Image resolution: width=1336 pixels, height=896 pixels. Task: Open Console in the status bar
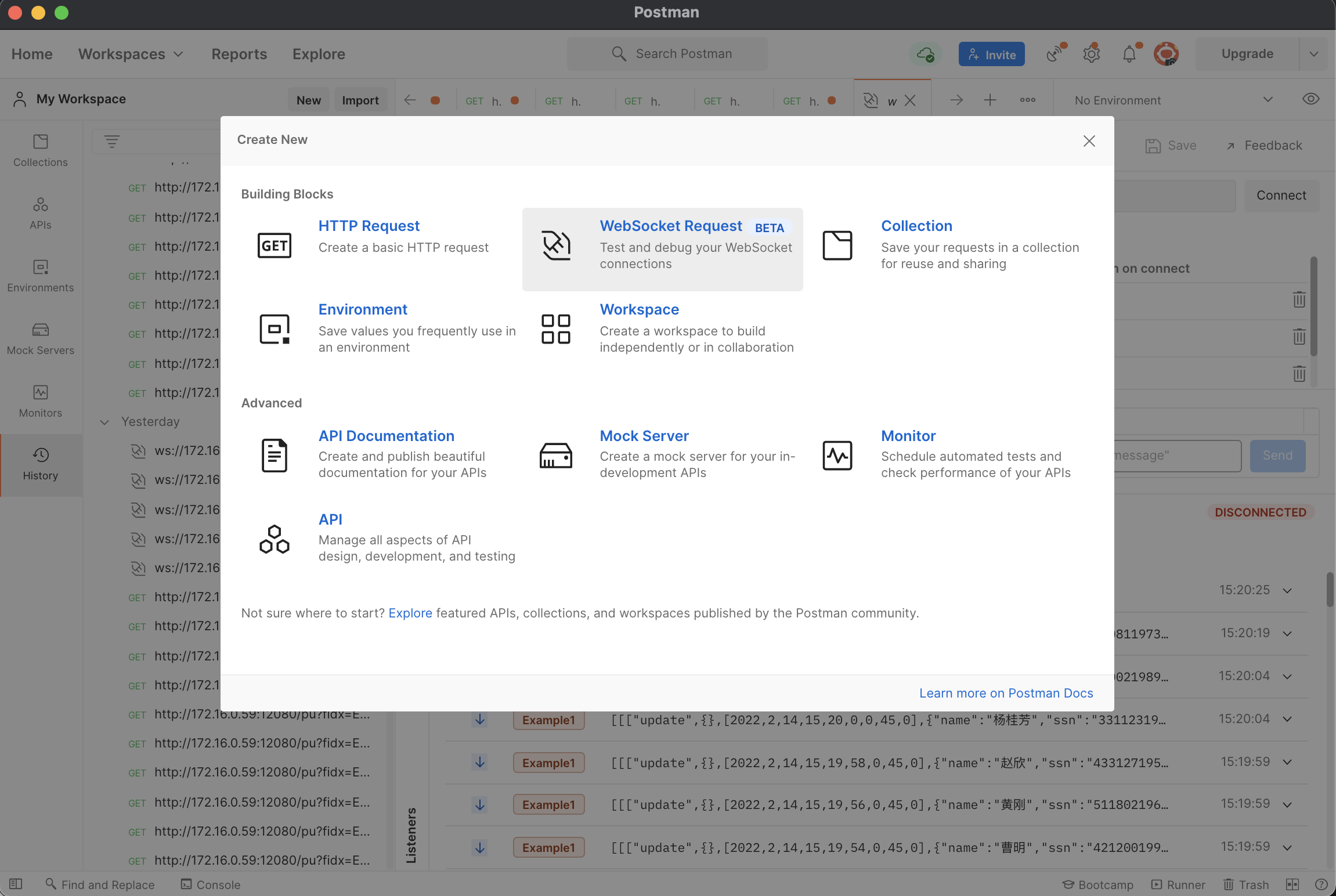tap(210, 884)
